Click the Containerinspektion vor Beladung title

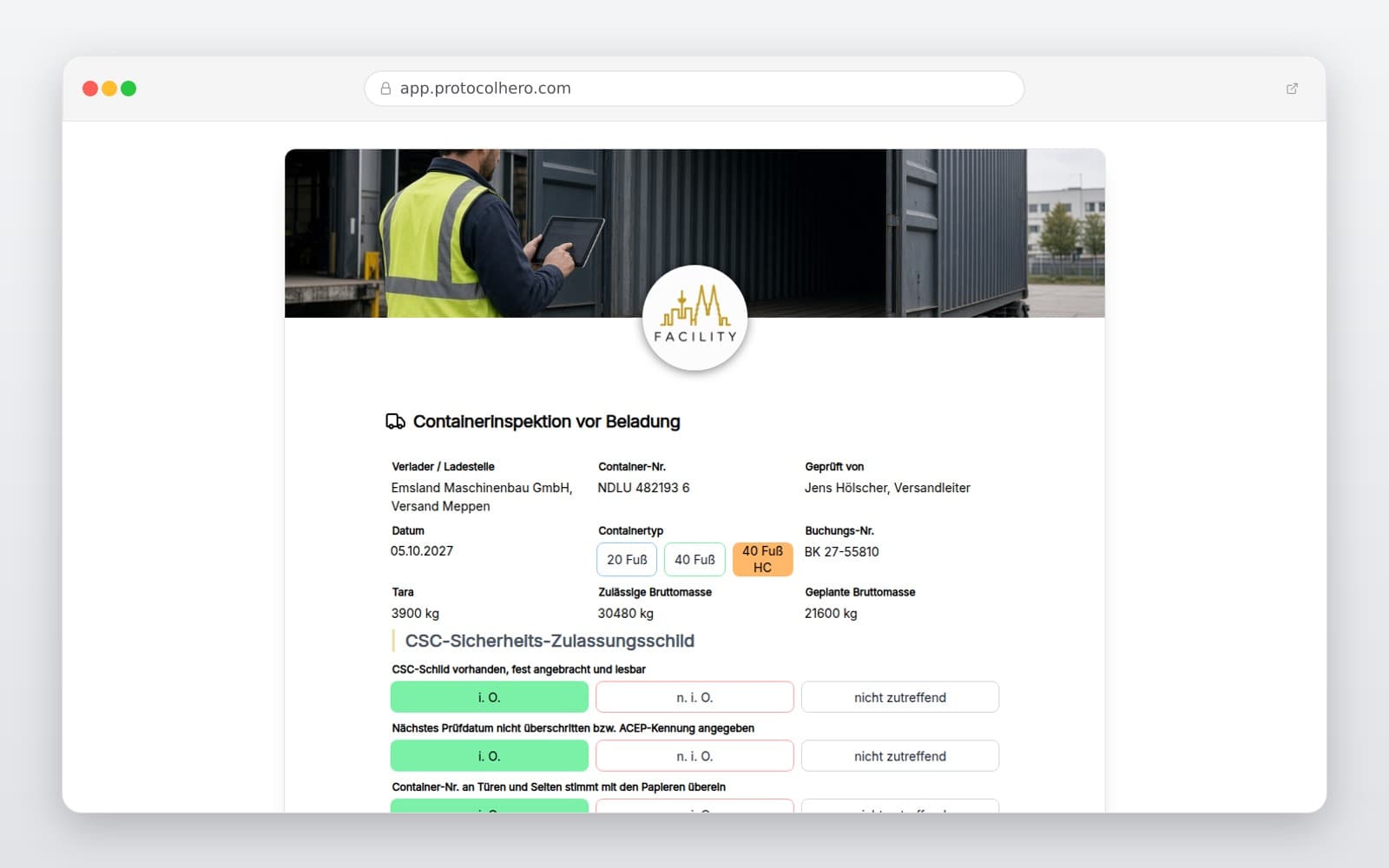[547, 422]
